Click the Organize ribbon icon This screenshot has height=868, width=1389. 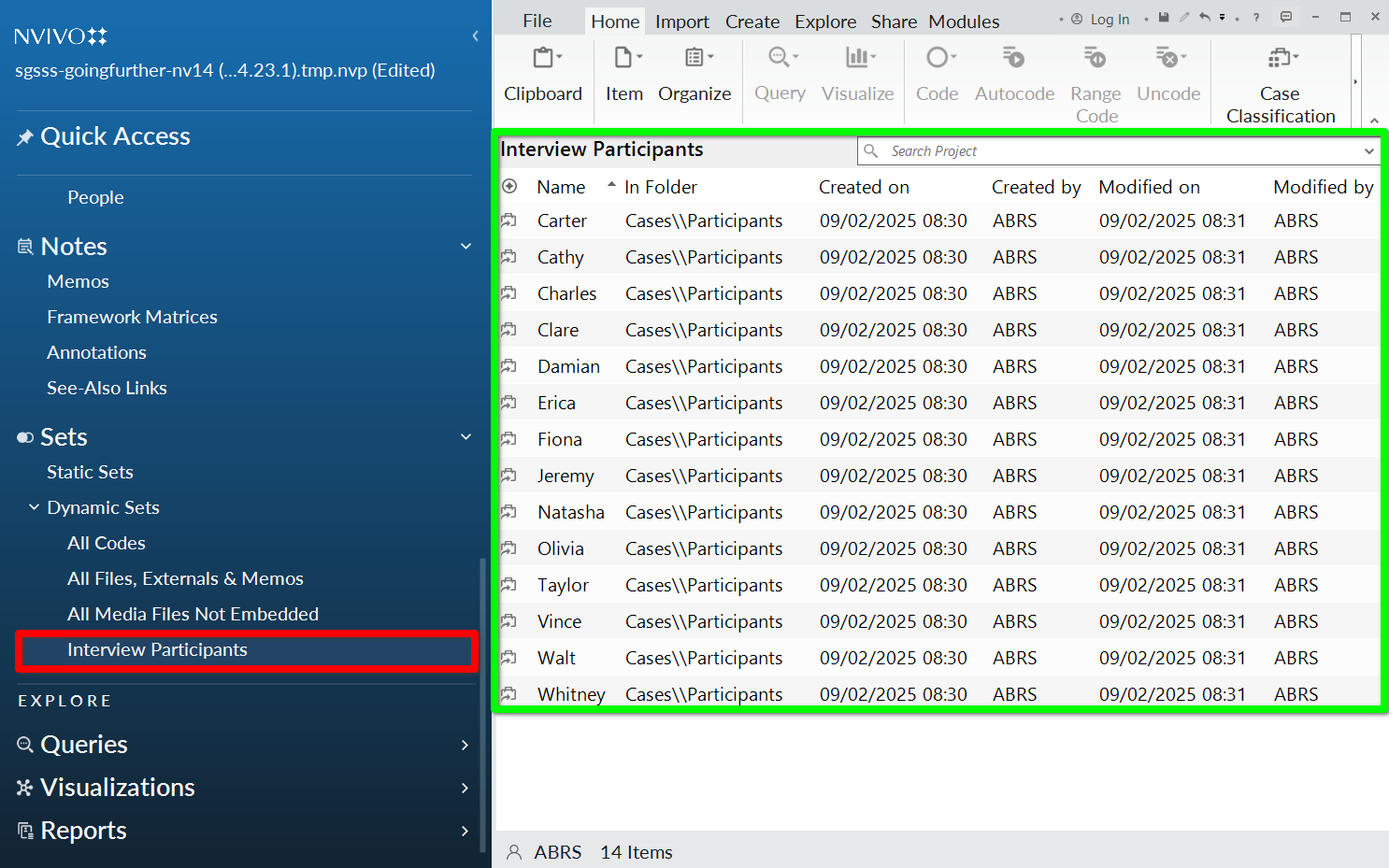(x=694, y=59)
